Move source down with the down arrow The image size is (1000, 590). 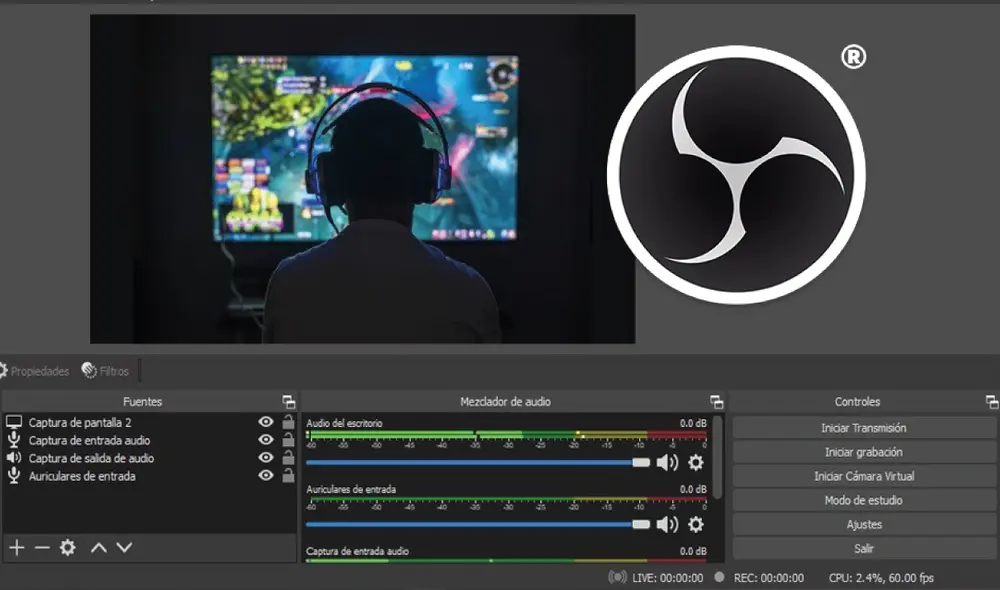[124, 547]
